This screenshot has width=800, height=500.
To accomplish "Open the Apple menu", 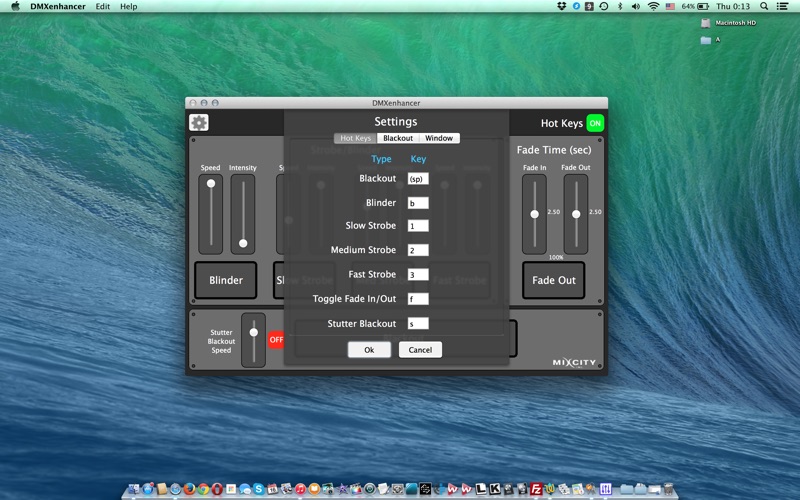I will (15, 6).
